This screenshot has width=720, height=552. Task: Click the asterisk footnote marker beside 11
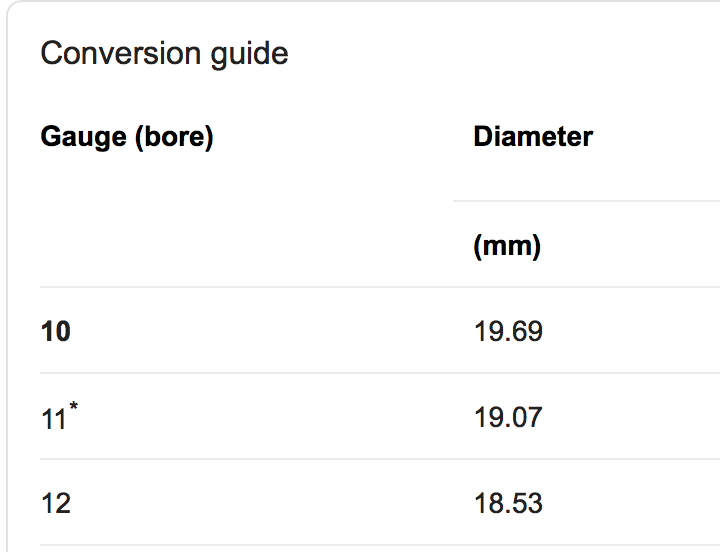[x=74, y=406]
